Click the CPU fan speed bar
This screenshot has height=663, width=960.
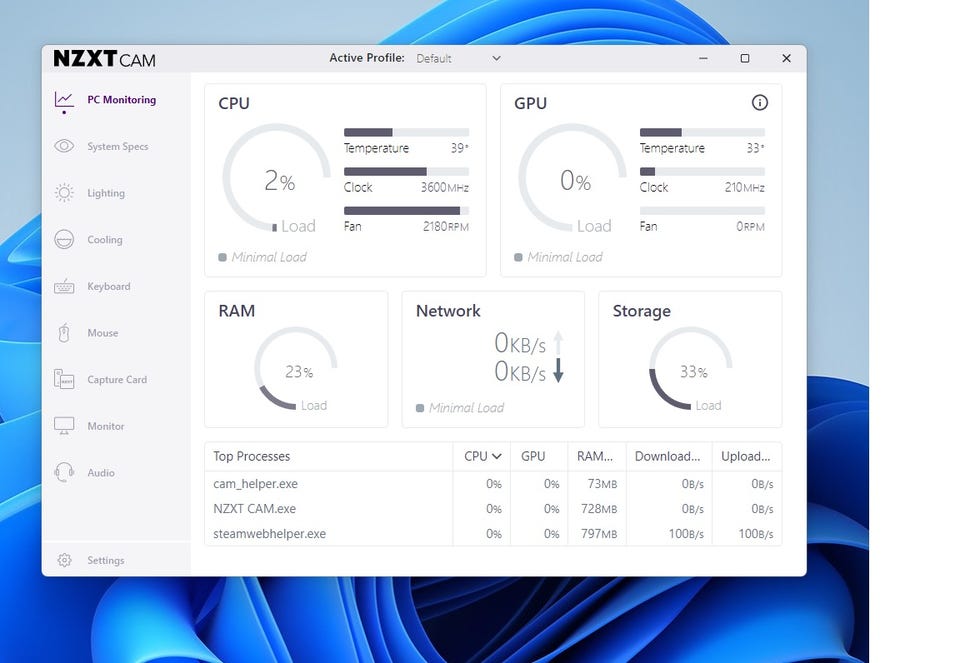click(406, 211)
